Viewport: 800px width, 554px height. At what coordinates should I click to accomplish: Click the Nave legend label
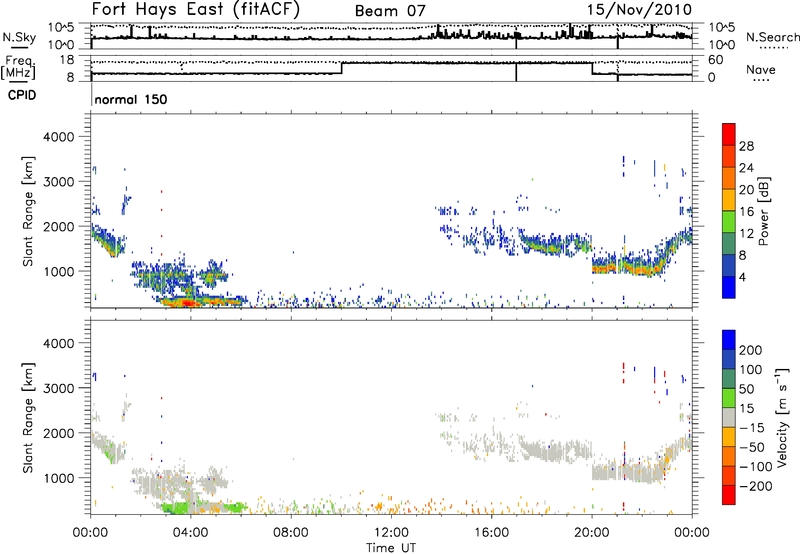pos(761,70)
